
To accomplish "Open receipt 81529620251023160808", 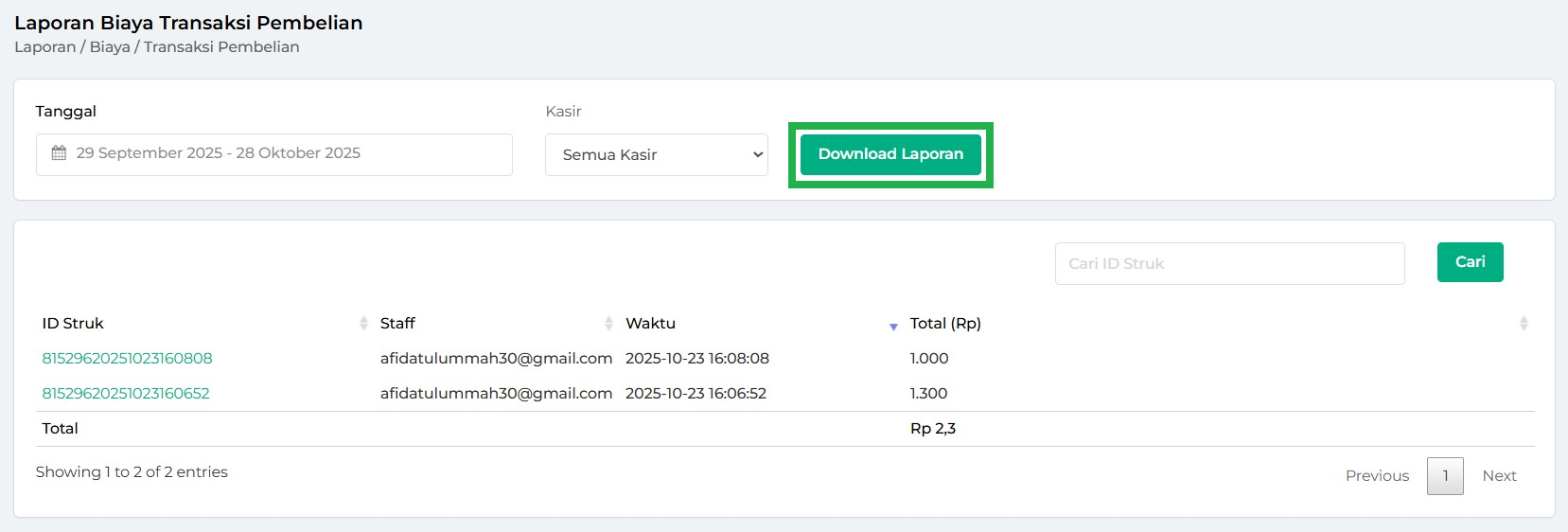I will [127, 359].
